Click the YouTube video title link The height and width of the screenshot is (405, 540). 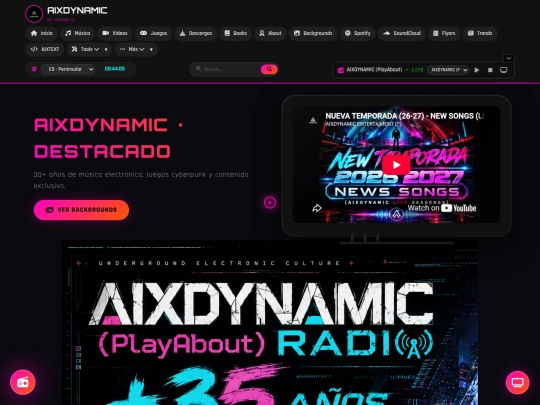(x=405, y=116)
